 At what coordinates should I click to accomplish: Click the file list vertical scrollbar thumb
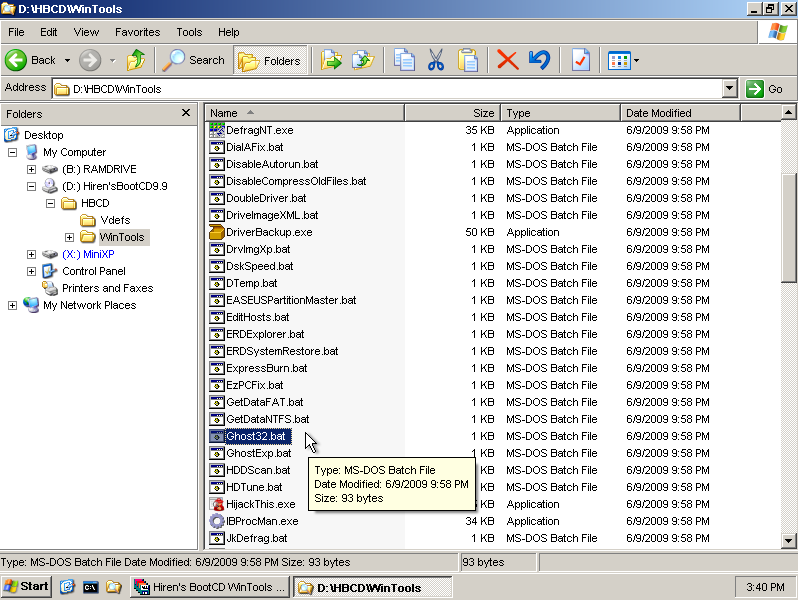(x=788, y=227)
